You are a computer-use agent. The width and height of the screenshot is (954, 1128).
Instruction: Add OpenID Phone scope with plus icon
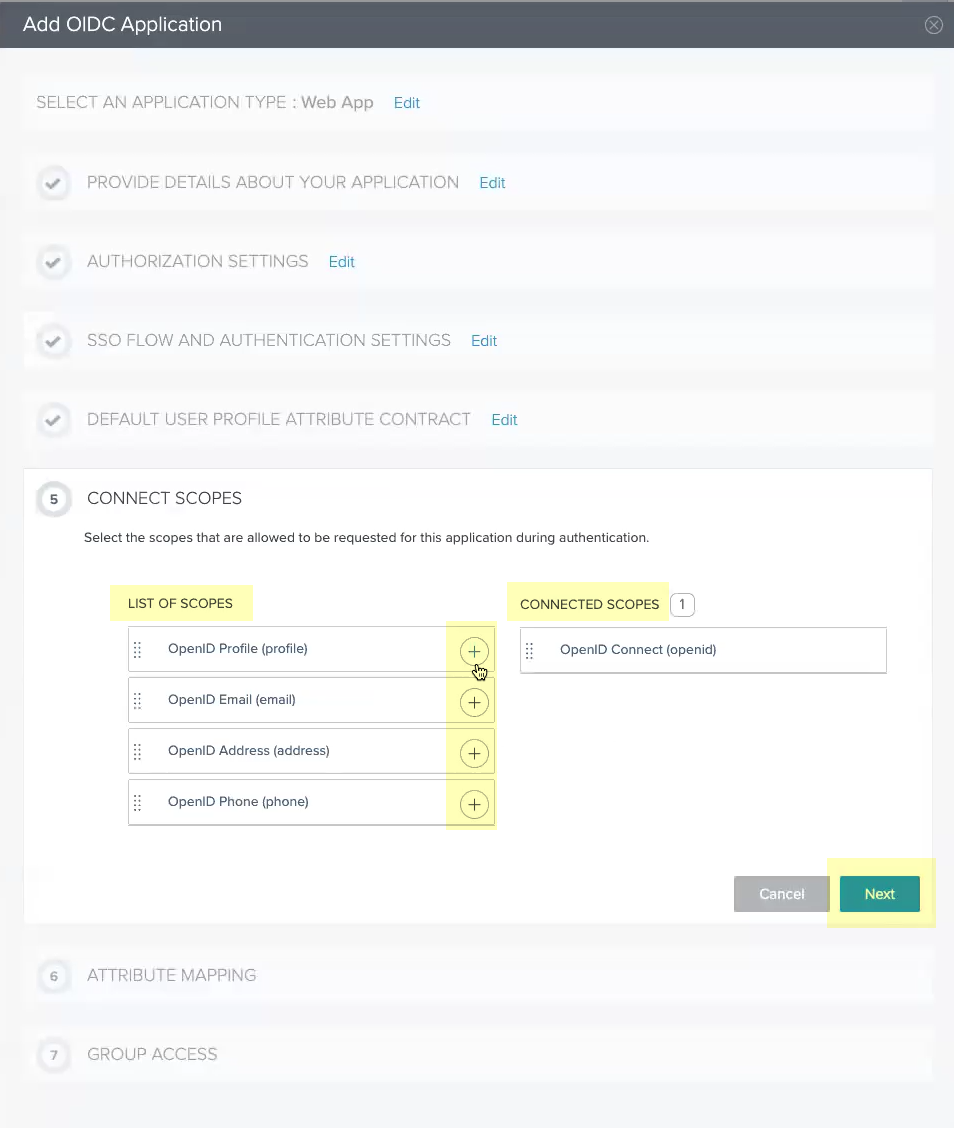[474, 804]
